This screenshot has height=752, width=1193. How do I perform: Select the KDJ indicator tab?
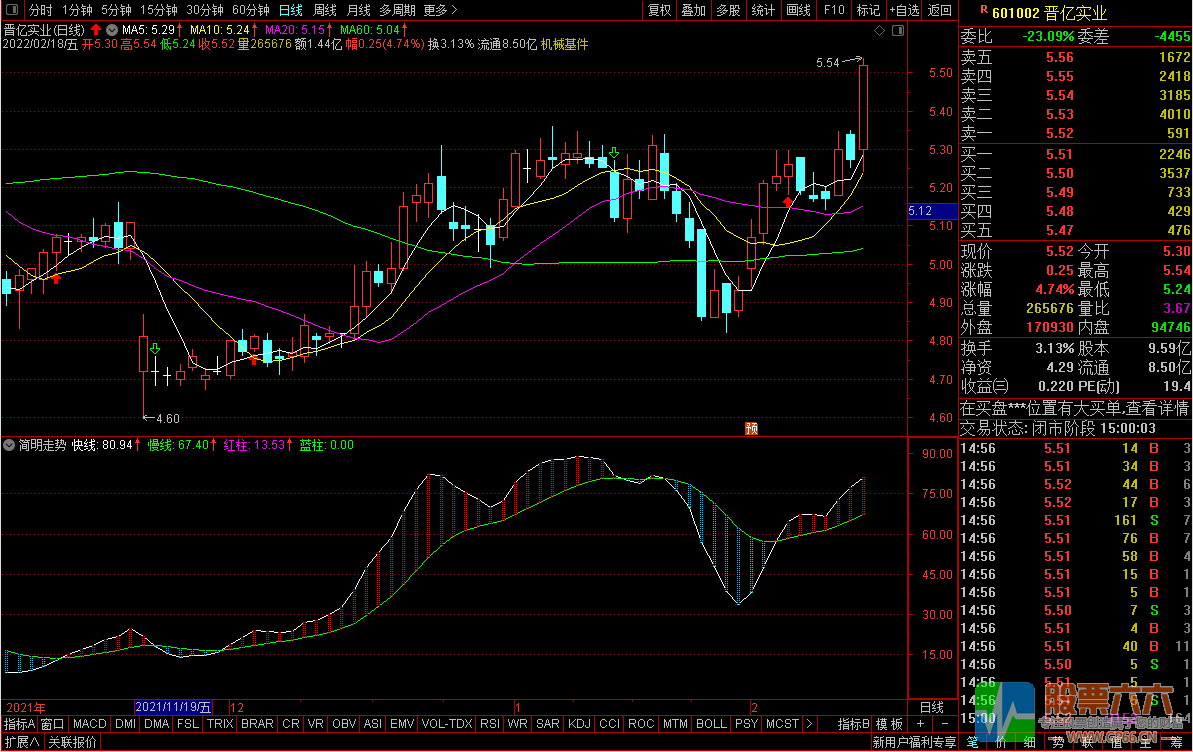click(x=579, y=724)
